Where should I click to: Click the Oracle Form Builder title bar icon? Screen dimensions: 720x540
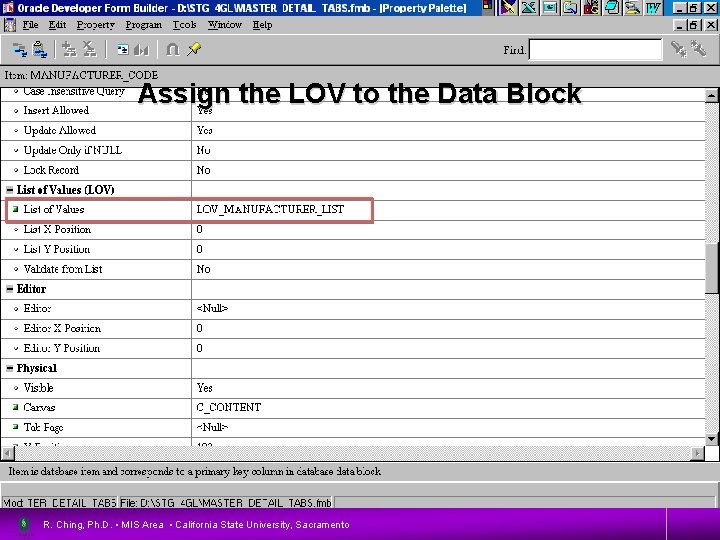pos(8,8)
